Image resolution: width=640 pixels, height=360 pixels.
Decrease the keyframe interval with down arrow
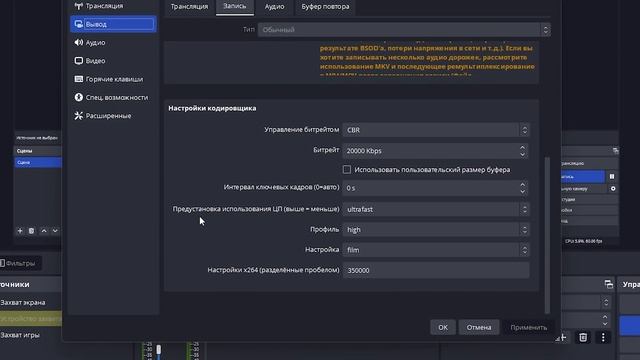(x=522, y=191)
